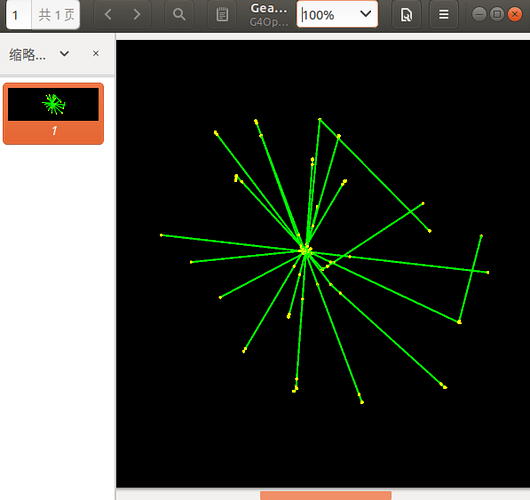Expand the sidebar chevron next to 缩略...
Viewport: 530px width, 500px height.
coord(64,54)
